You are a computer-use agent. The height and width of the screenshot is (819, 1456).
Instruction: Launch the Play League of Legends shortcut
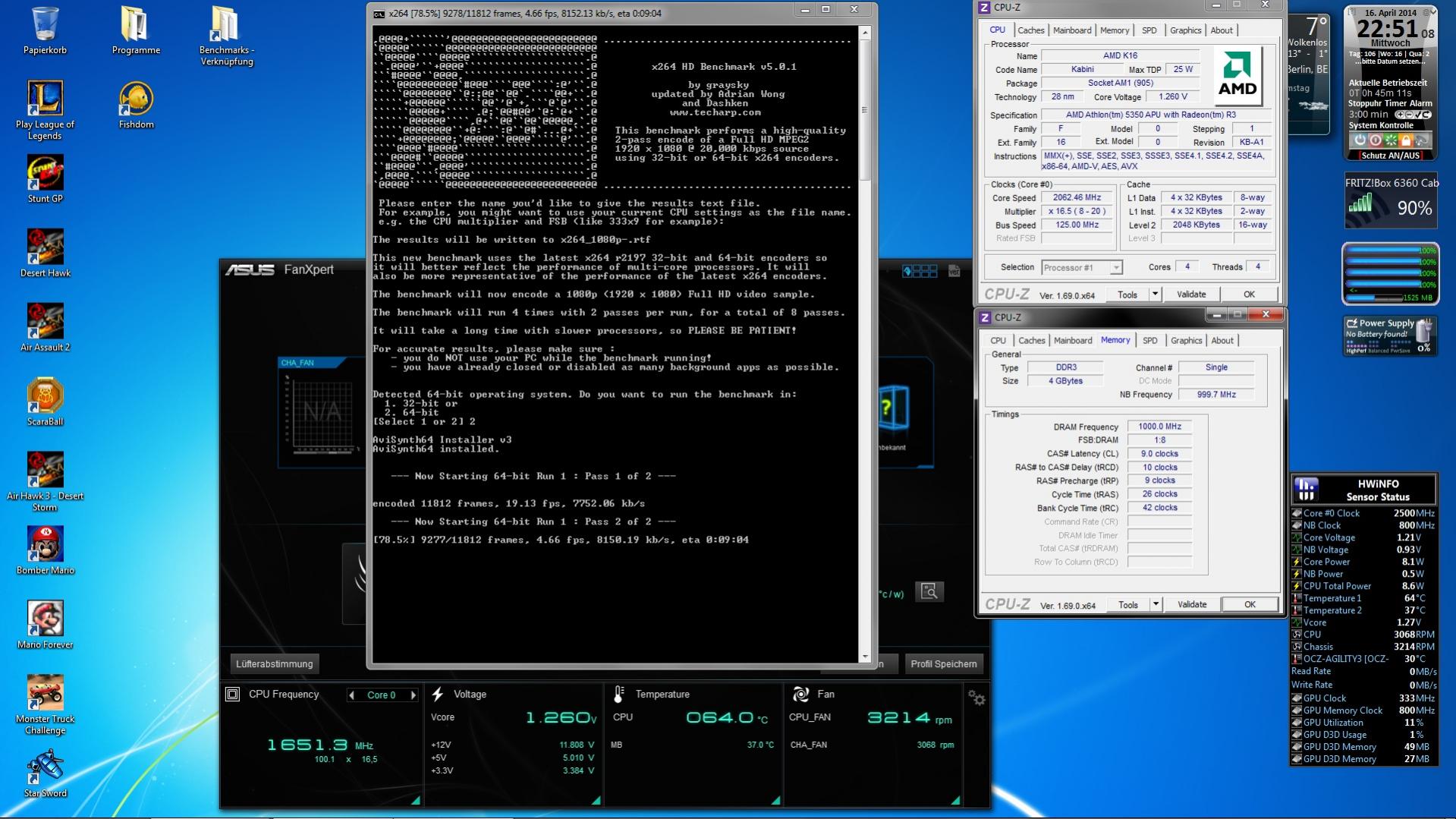click(x=46, y=110)
